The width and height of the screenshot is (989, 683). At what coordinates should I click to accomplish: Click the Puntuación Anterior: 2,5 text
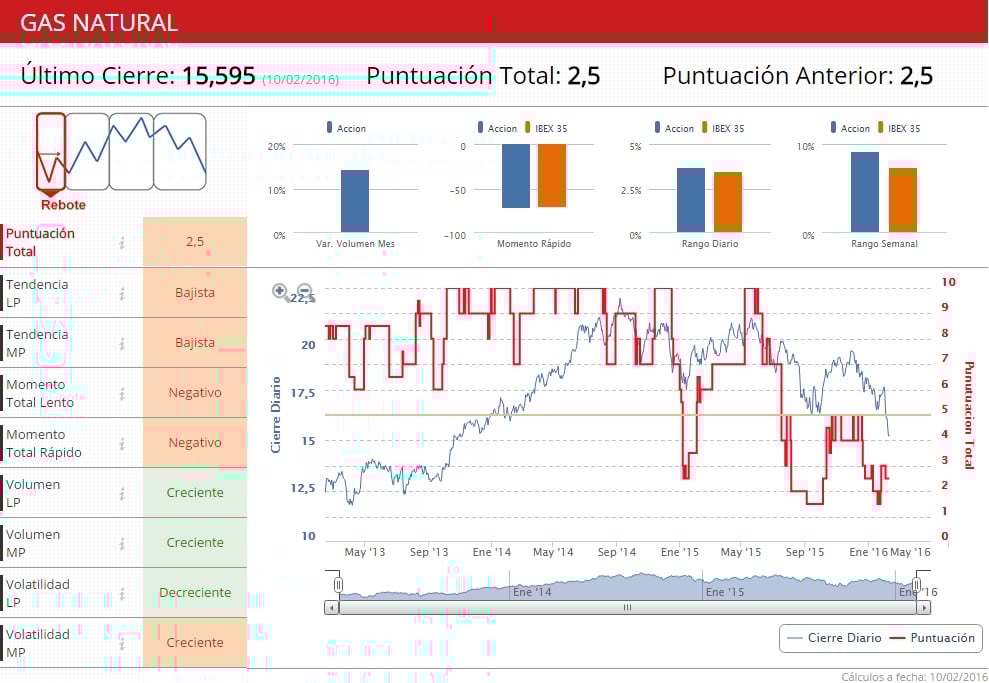pyautogui.click(x=798, y=76)
